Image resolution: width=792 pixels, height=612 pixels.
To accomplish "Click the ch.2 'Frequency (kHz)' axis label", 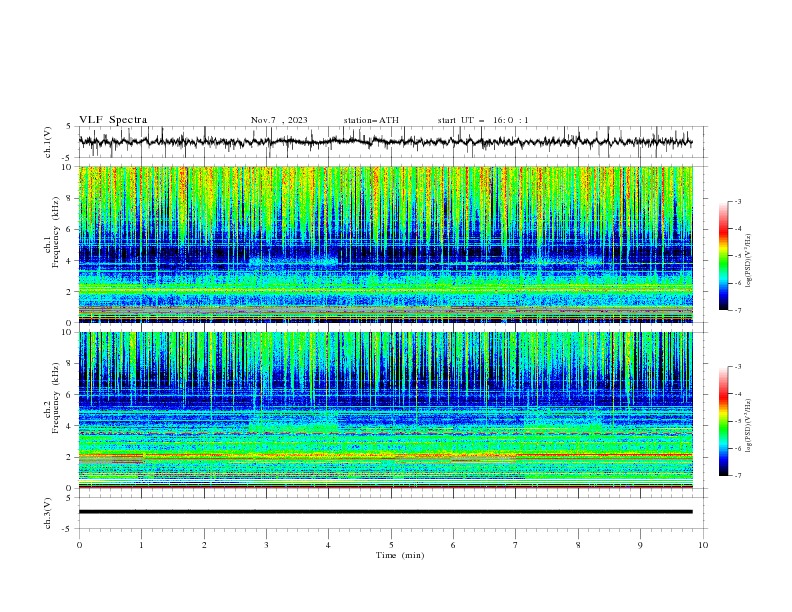I will [56, 397].
